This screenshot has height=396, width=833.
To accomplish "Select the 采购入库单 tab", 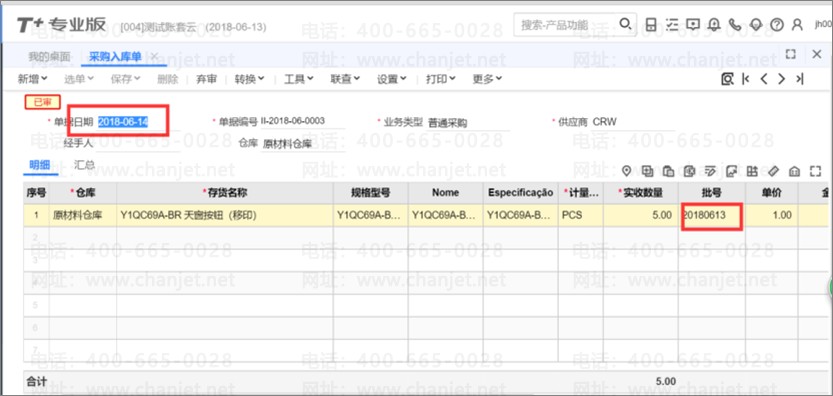I will [x=115, y=56].
